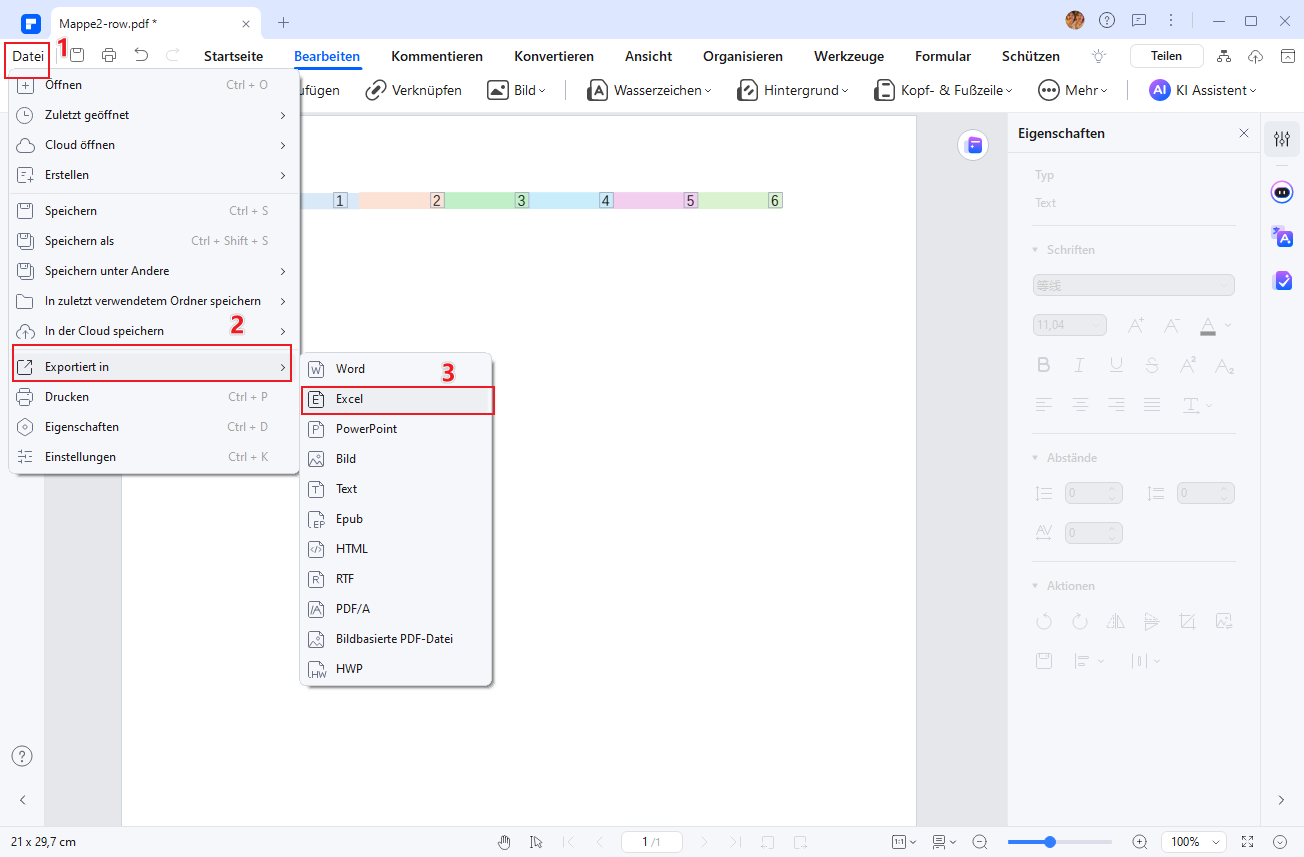Choose HWP export format
The image size is (1304, 857).
tap(397, 669)
